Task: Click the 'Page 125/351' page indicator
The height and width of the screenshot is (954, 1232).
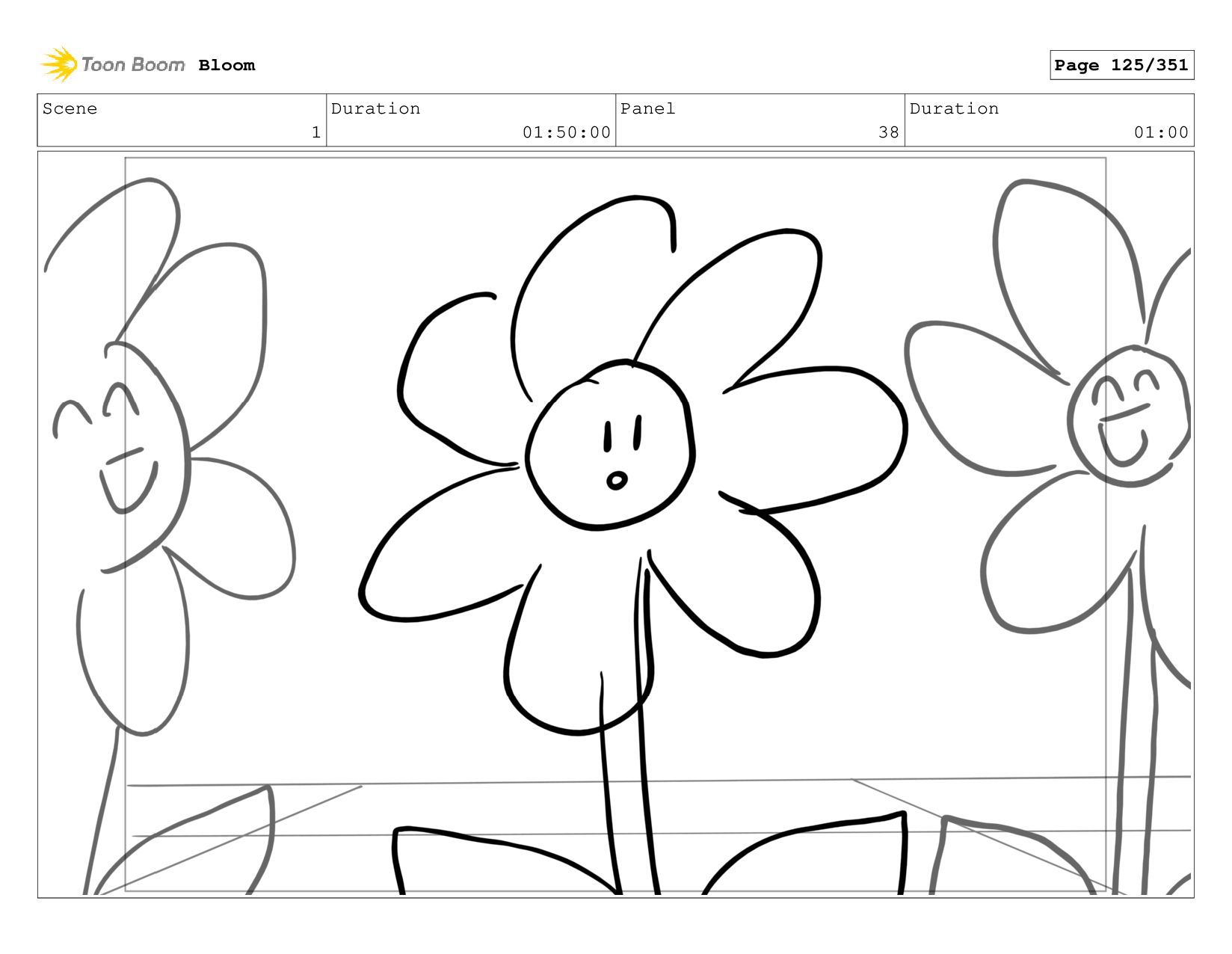Action: [1121, 65]
